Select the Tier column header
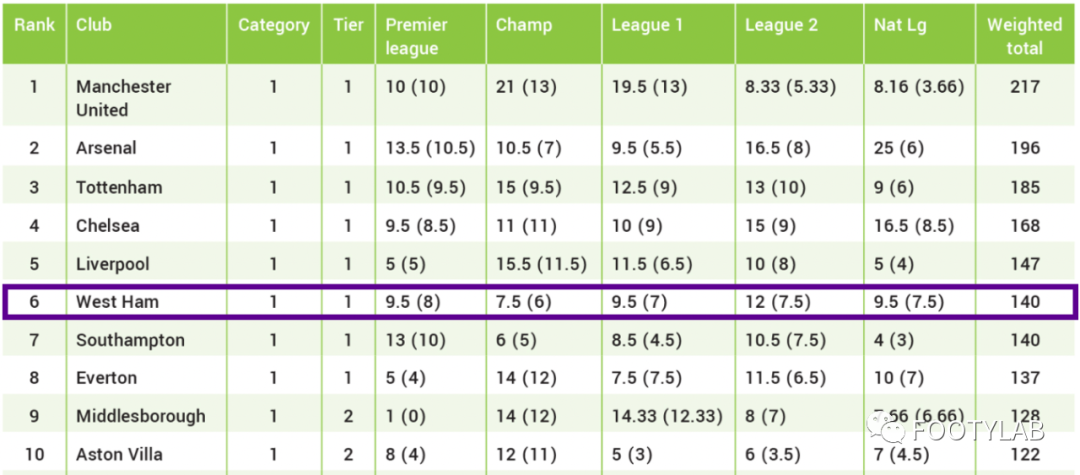 [349, 25]
